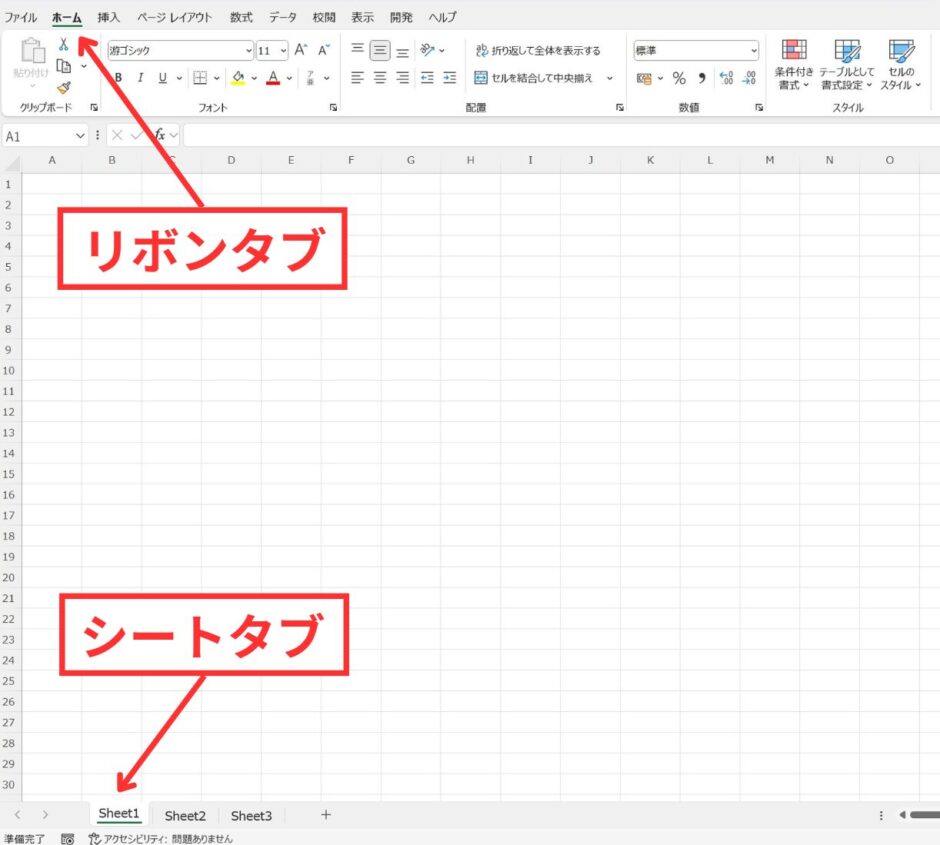
Task: Switch to the 挿入 ribbon tab
Action: click(106, 16)
